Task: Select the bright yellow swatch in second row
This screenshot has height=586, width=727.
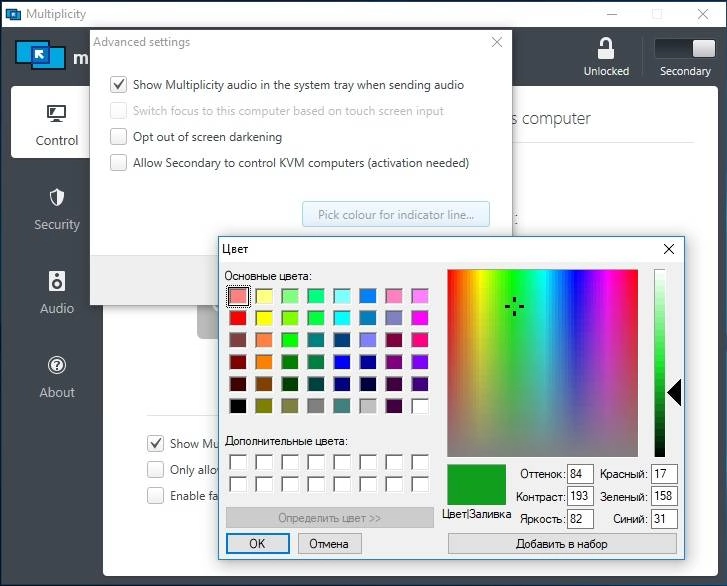Action: (264, 318)
